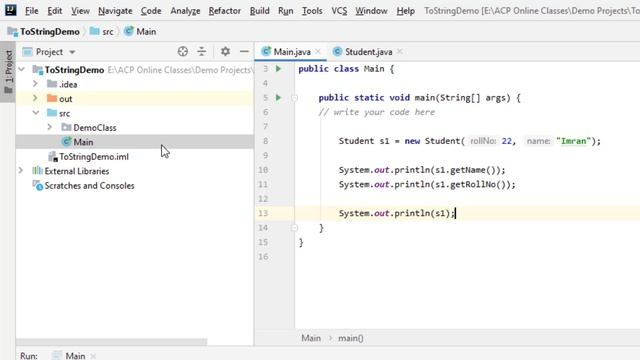Open the Analyze menu
This screenshot has height=360, width=640.
(185, 11)
